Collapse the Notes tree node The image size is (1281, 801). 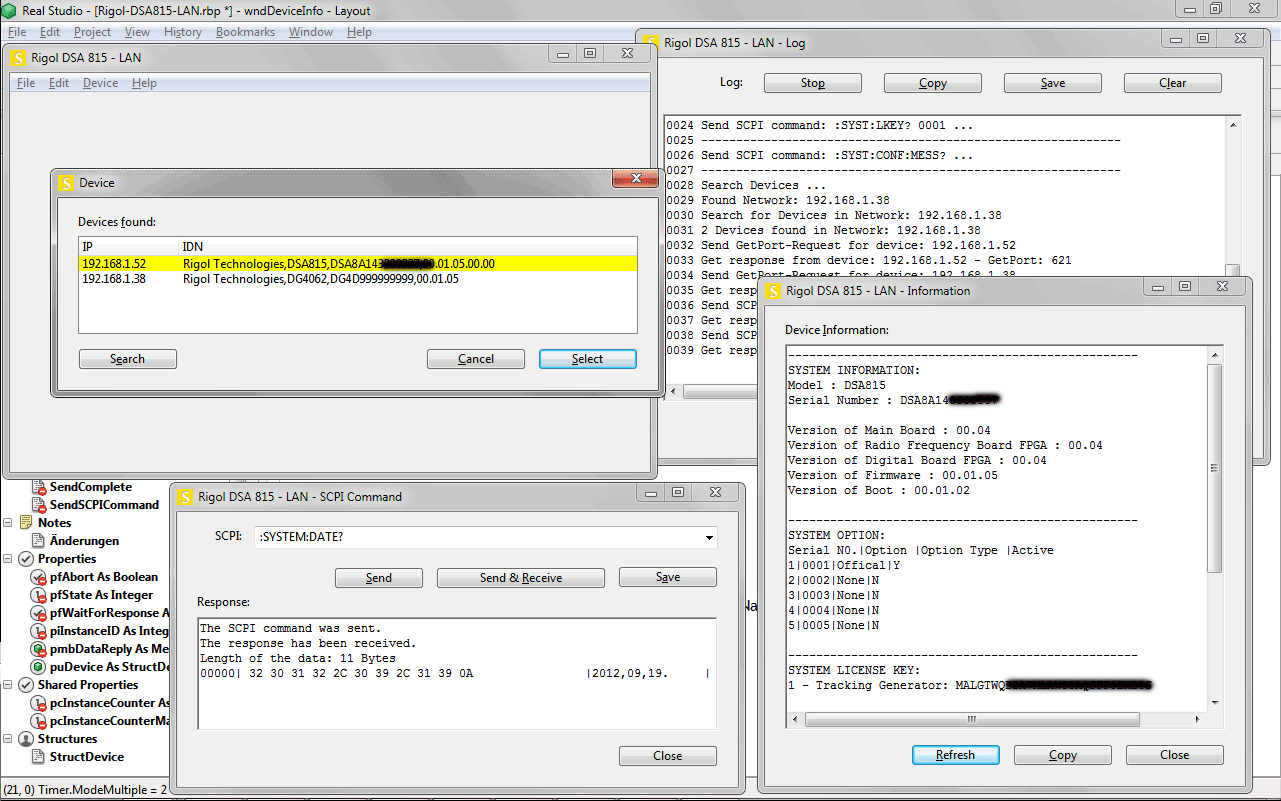pyautogui.click(x=9, y=523)
